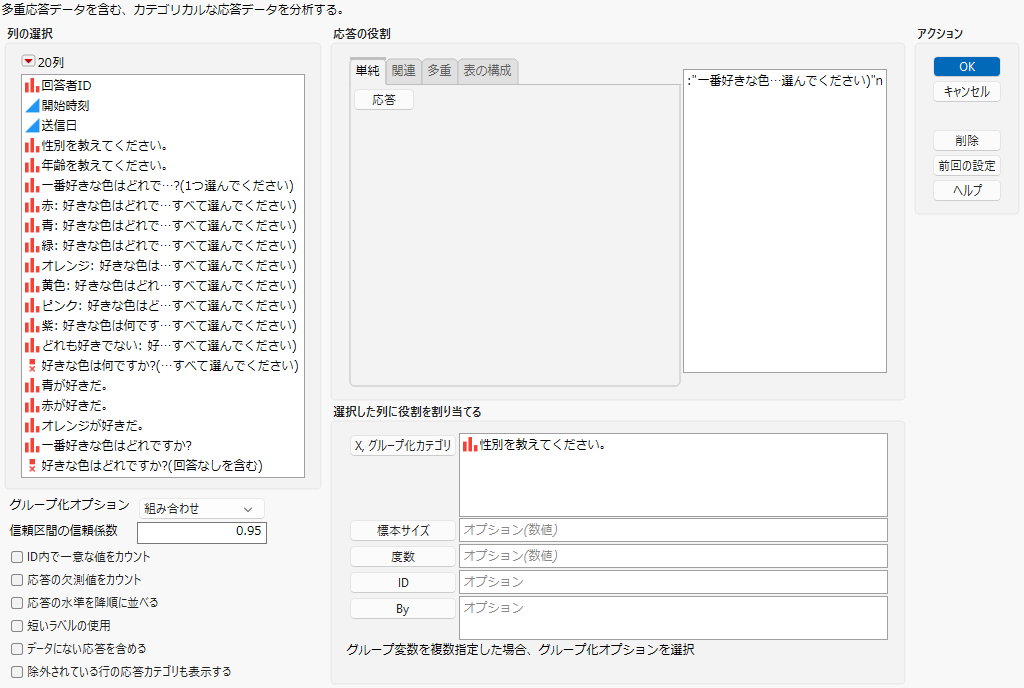Select 性別を教えてください。 in the column list
This screenshot has height=688, width=1024.
pos(104,146)
